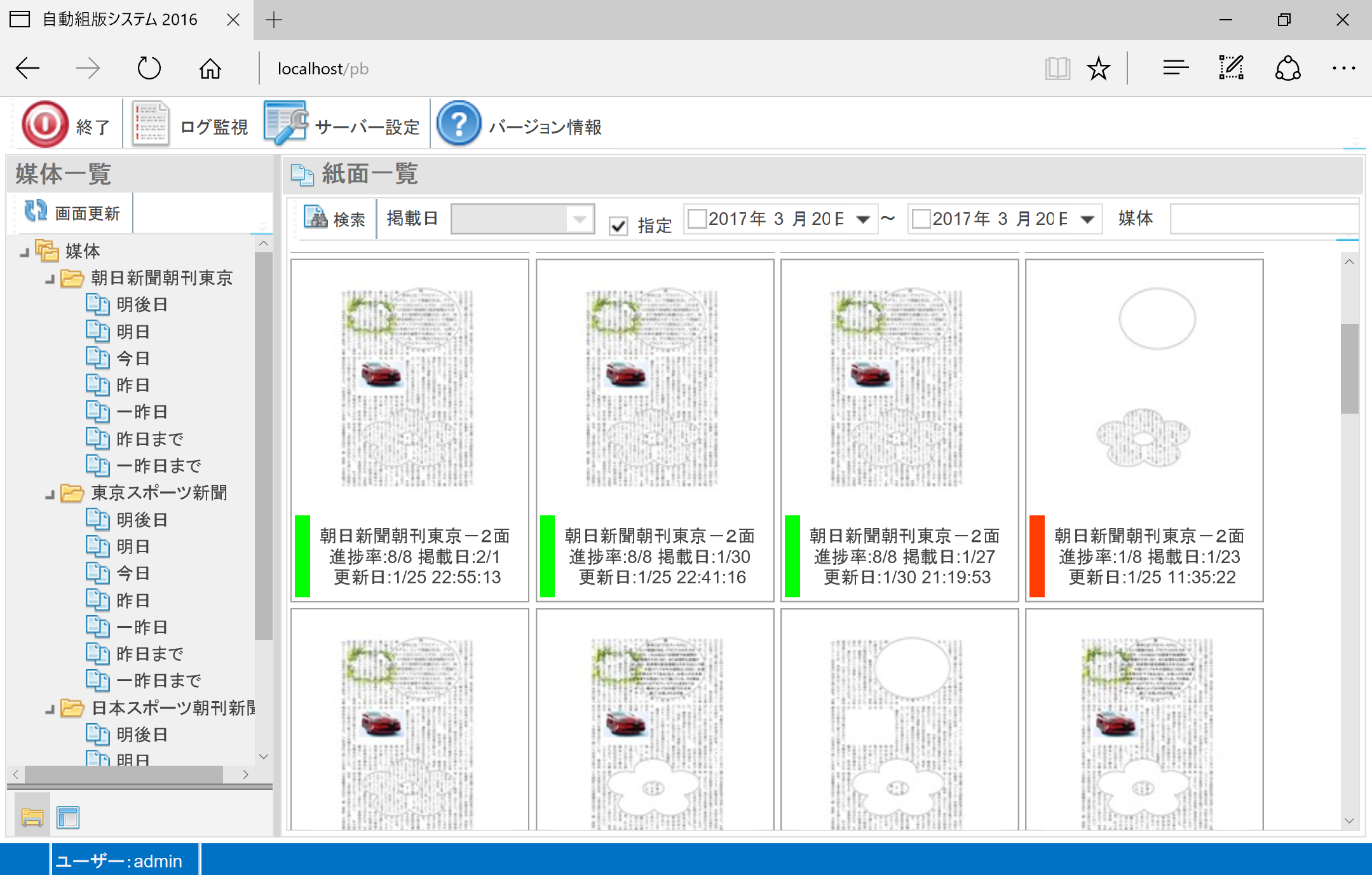This screenshot has height=875, width=1372.
Task: Select 一昨日 under 東京スポーツ新聞
Action: pos(142,627)
